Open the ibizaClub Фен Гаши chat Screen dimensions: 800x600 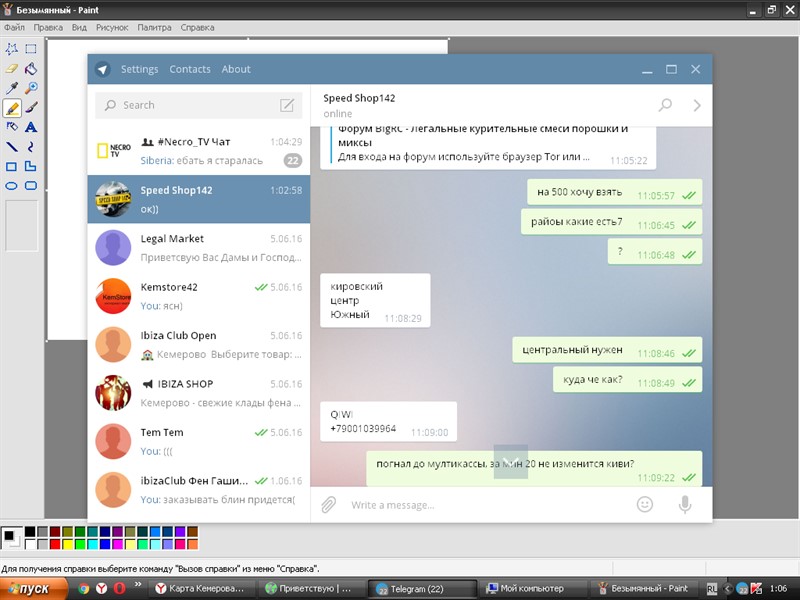tap(199, 490)
